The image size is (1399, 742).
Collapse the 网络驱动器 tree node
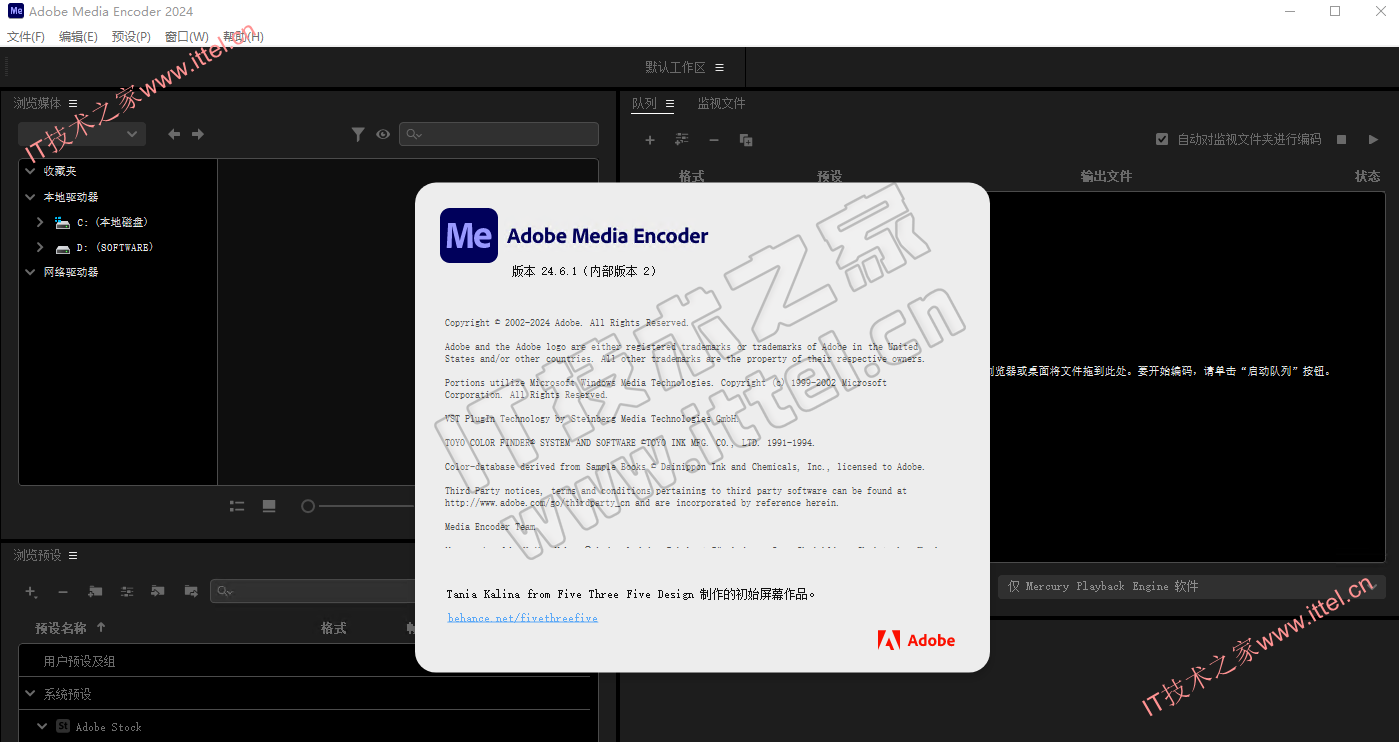(x=30, y=272)
